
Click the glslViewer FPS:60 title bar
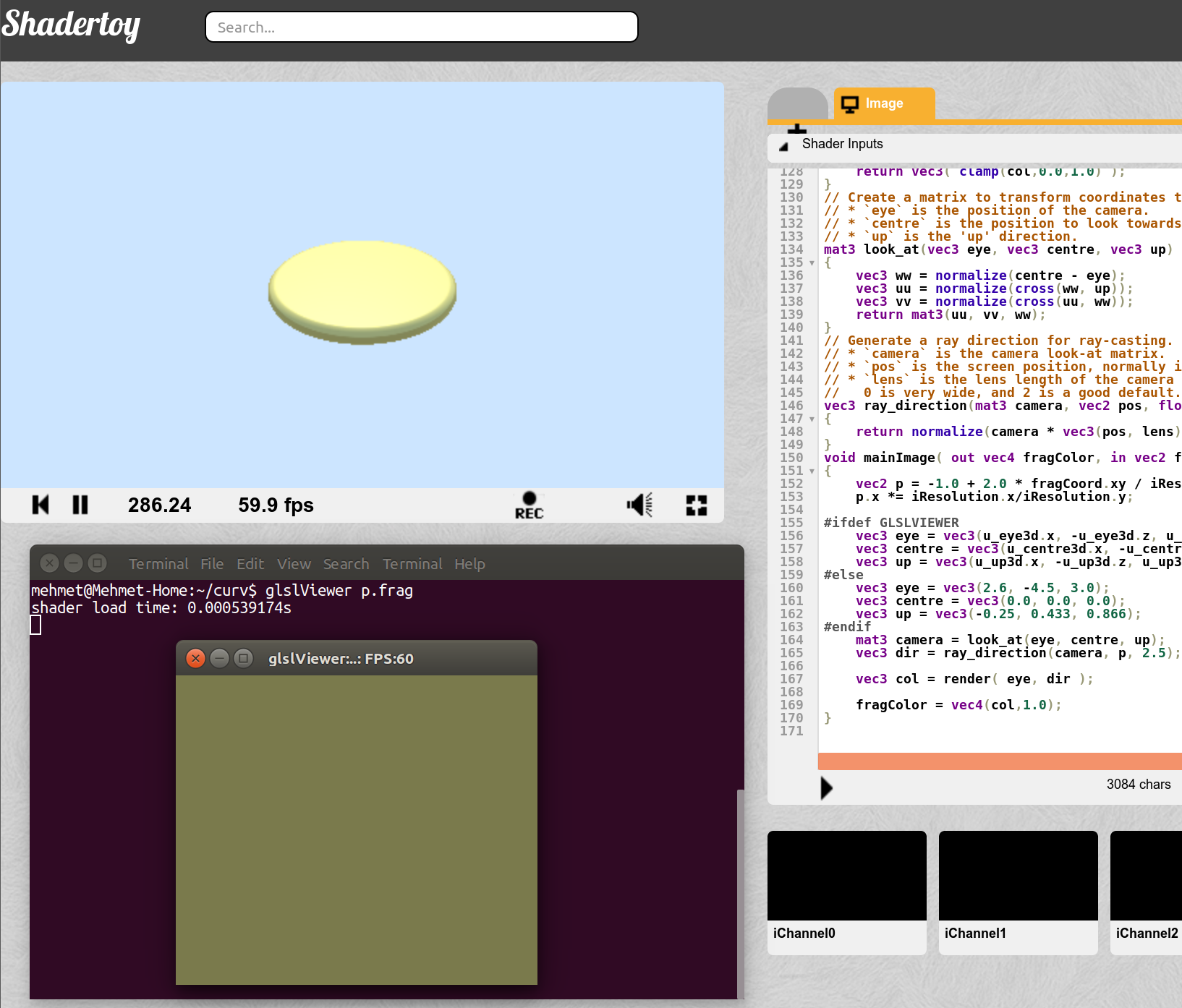357,658
